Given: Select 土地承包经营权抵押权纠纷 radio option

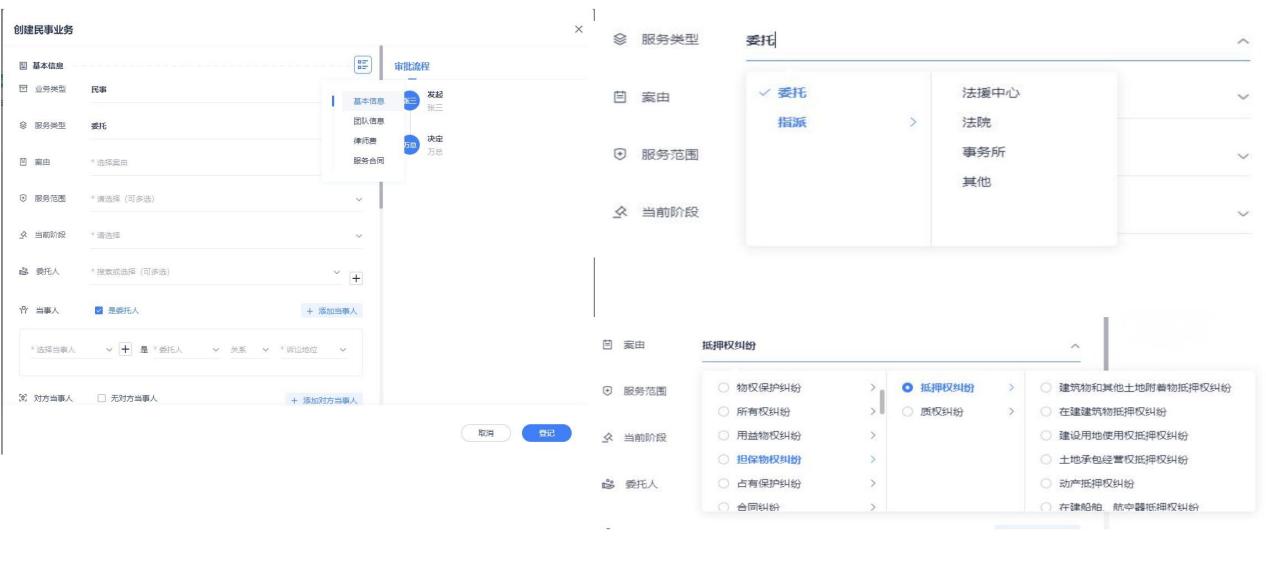Looking at the screenshot, I should 1046,459.
